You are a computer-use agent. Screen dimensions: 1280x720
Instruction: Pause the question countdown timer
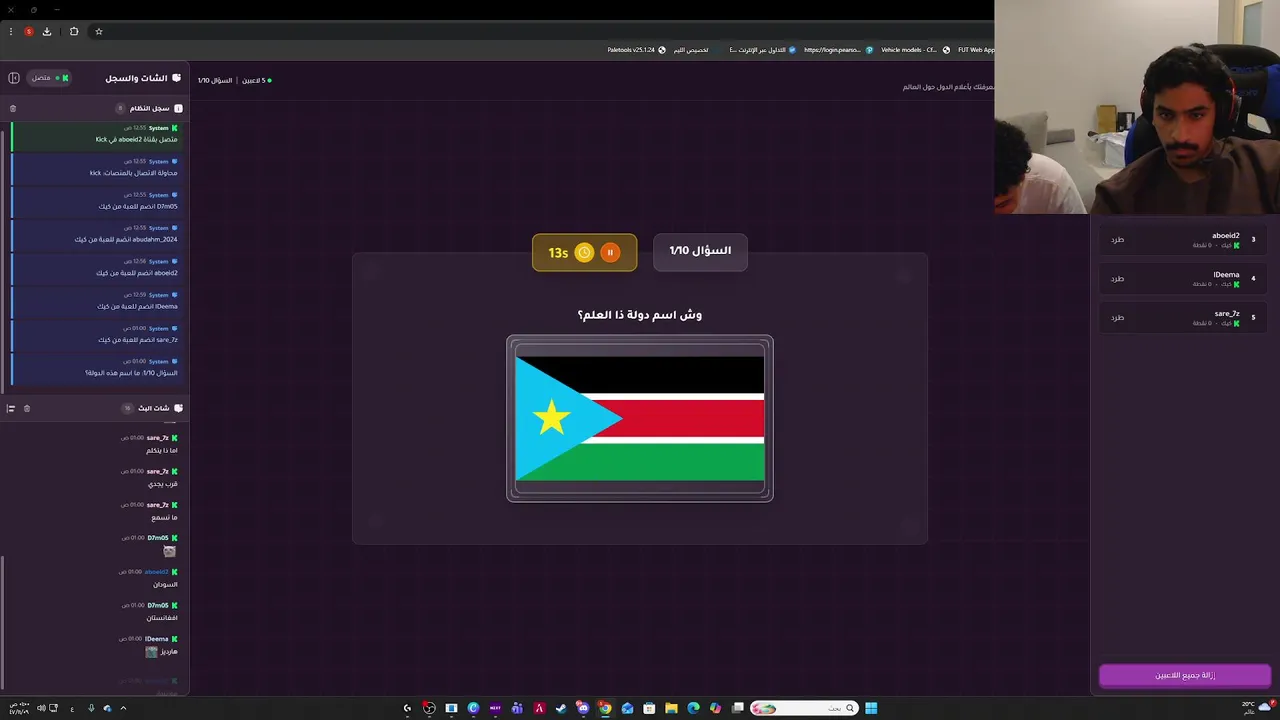click(x=610, y=253)
